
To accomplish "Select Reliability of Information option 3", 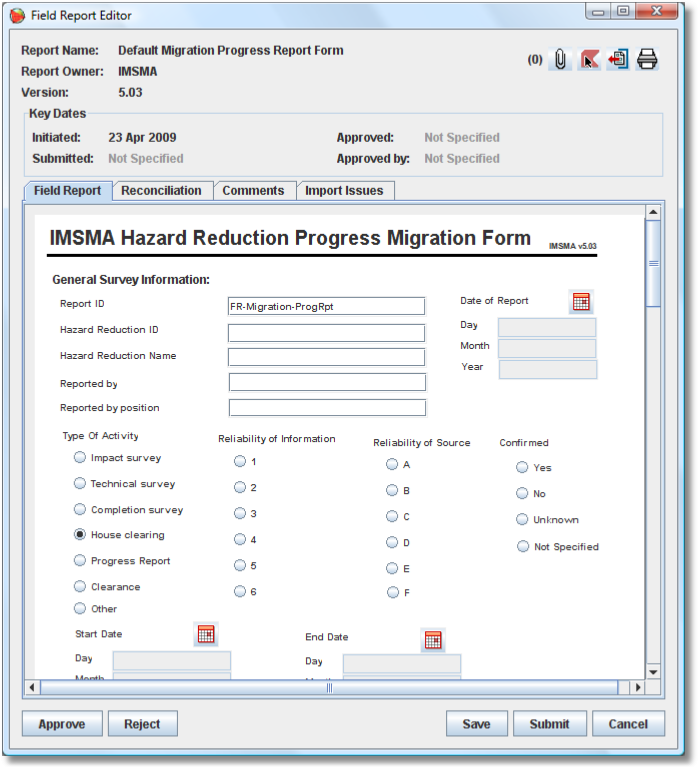I will tap(239, 514).
